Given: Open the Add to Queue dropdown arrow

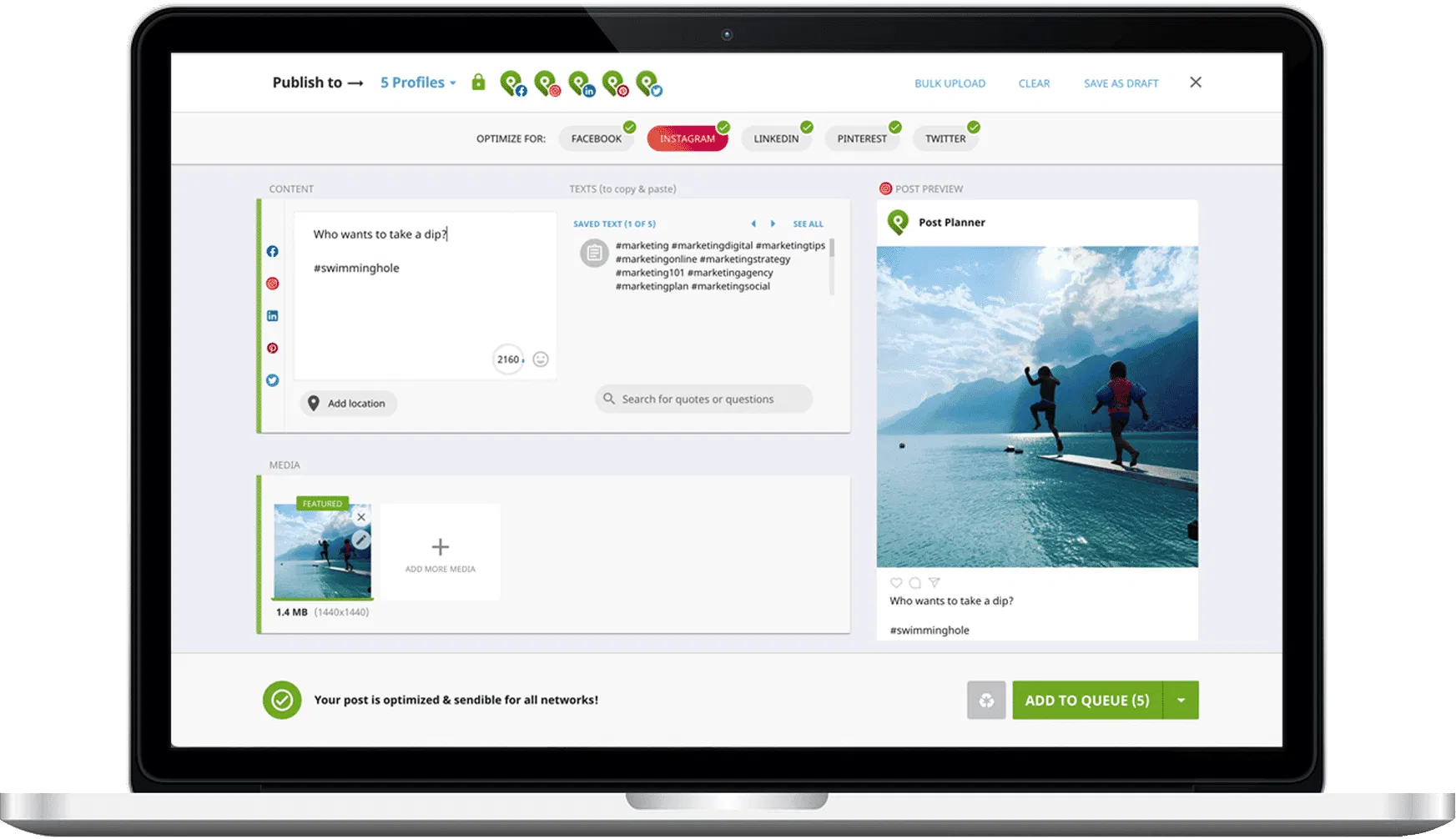Looking at the screenshot, I should click(1181, 701).
